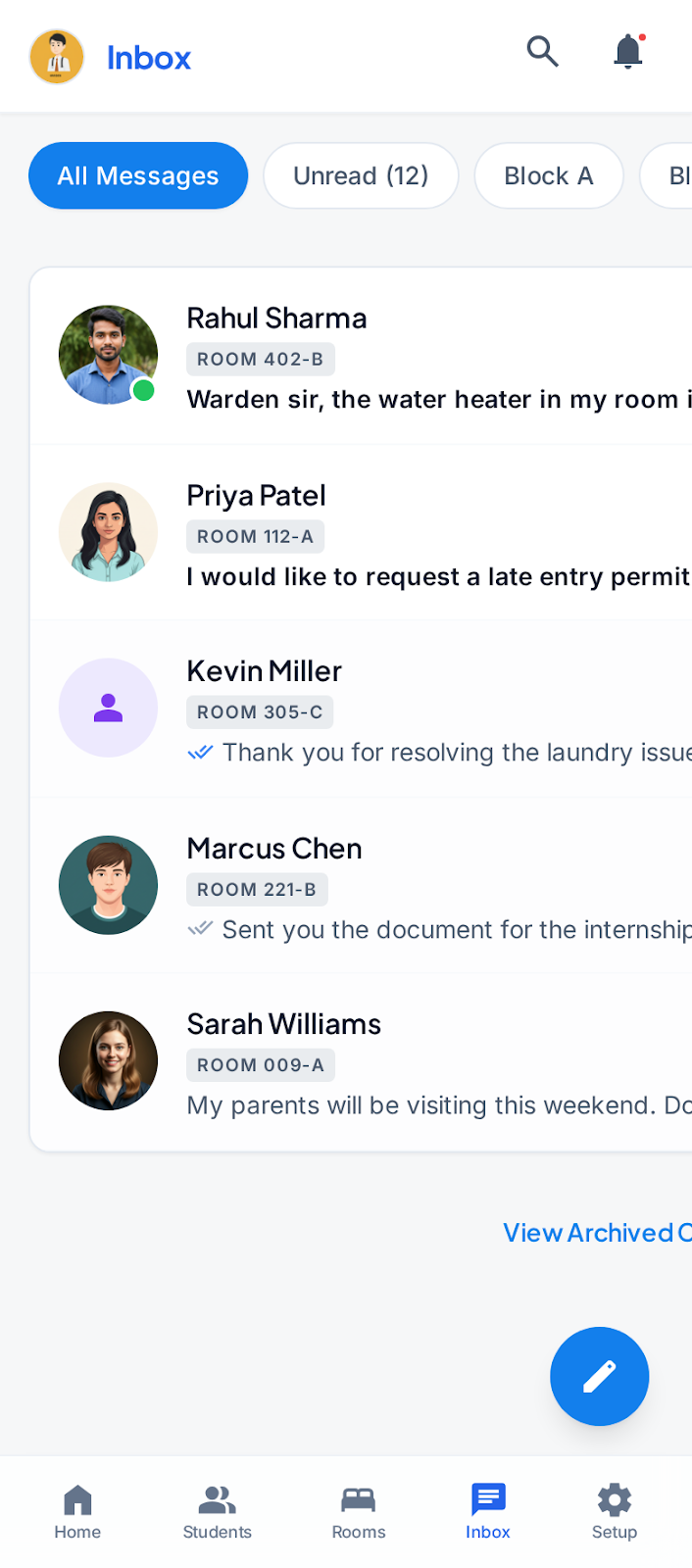Open notifications via the bell icon
Screen dimensions: 692x1568
coord(627,52)
